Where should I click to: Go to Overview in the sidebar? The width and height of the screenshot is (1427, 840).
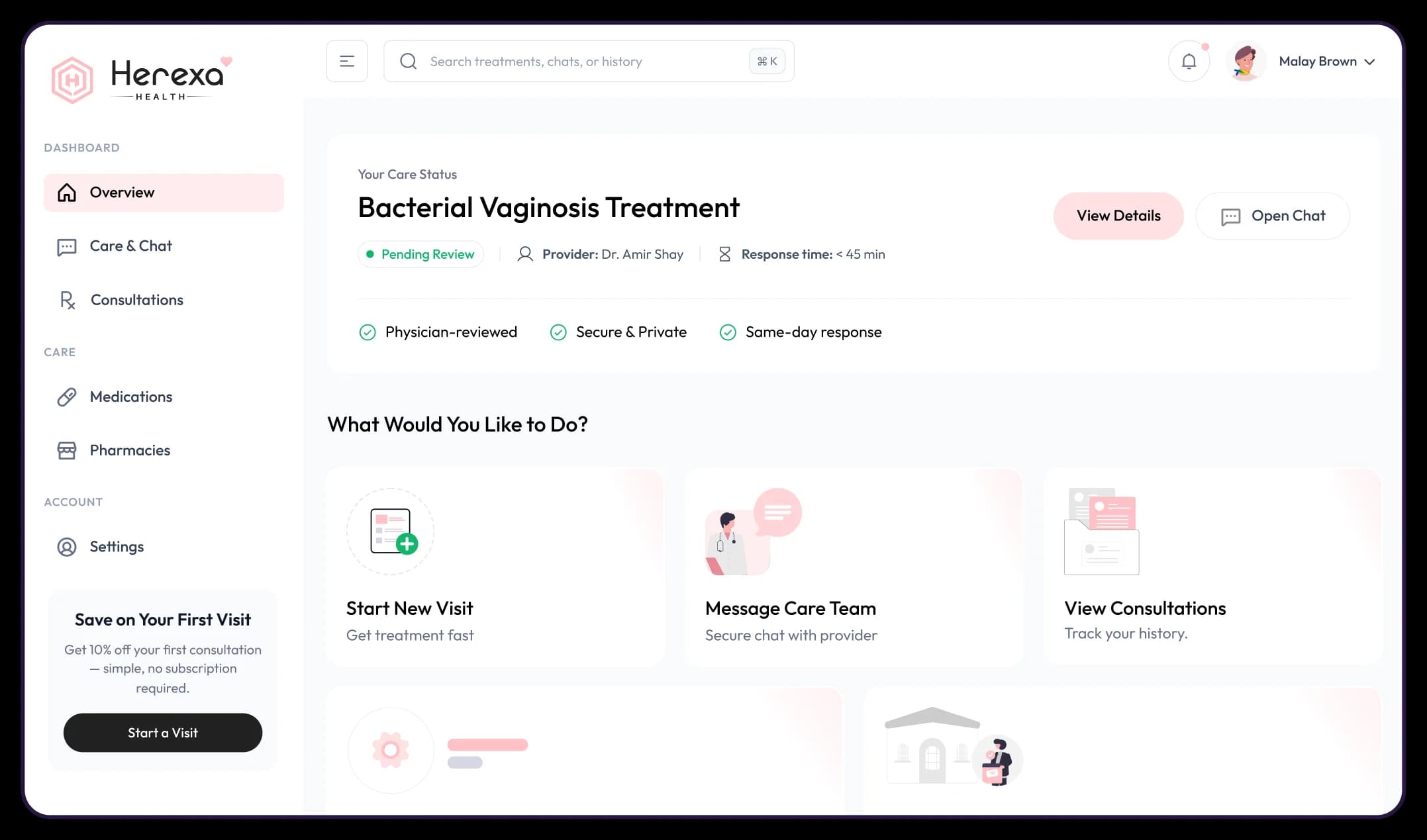tap(164, 193)
